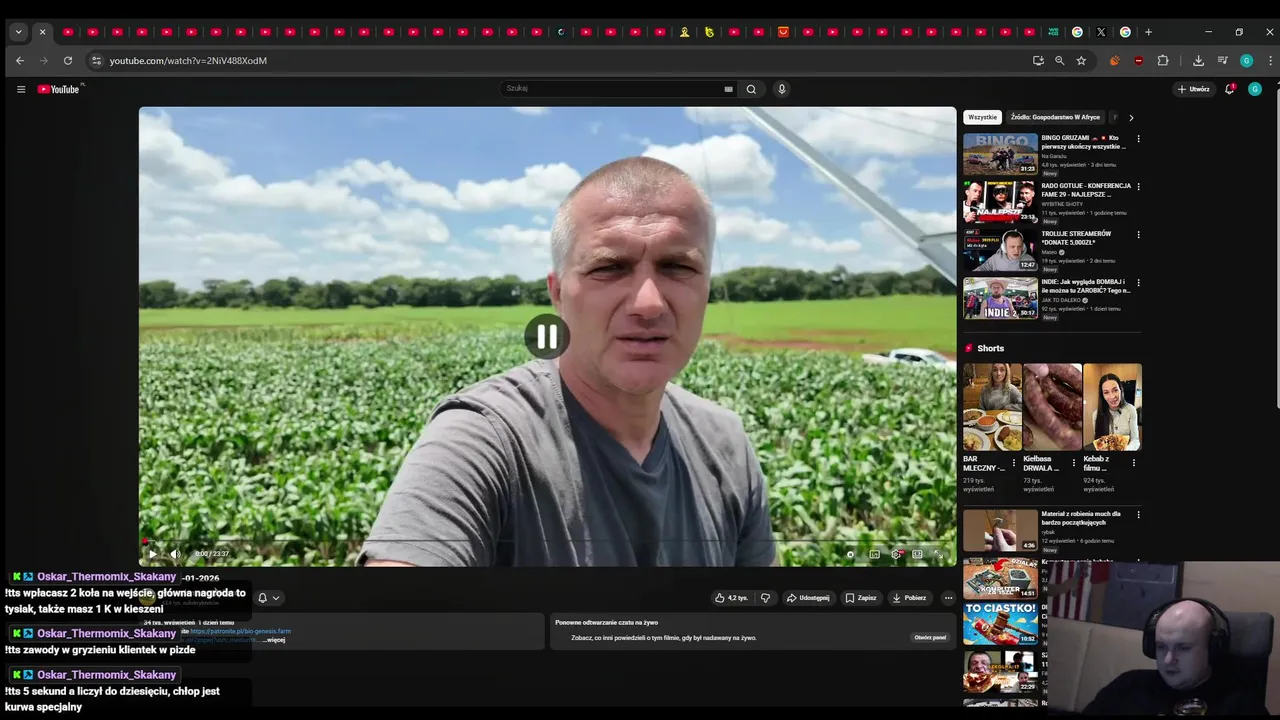
Task: Go to the YouTube home logo
Action: [58, 89]
